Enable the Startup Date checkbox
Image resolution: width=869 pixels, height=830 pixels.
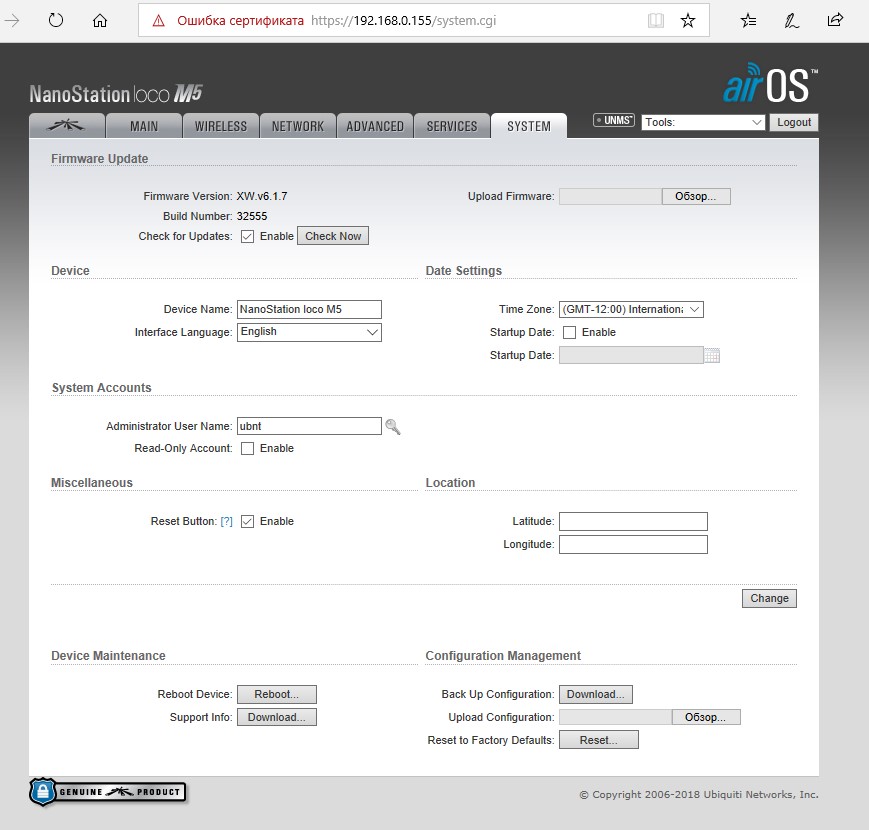point(569,332)
